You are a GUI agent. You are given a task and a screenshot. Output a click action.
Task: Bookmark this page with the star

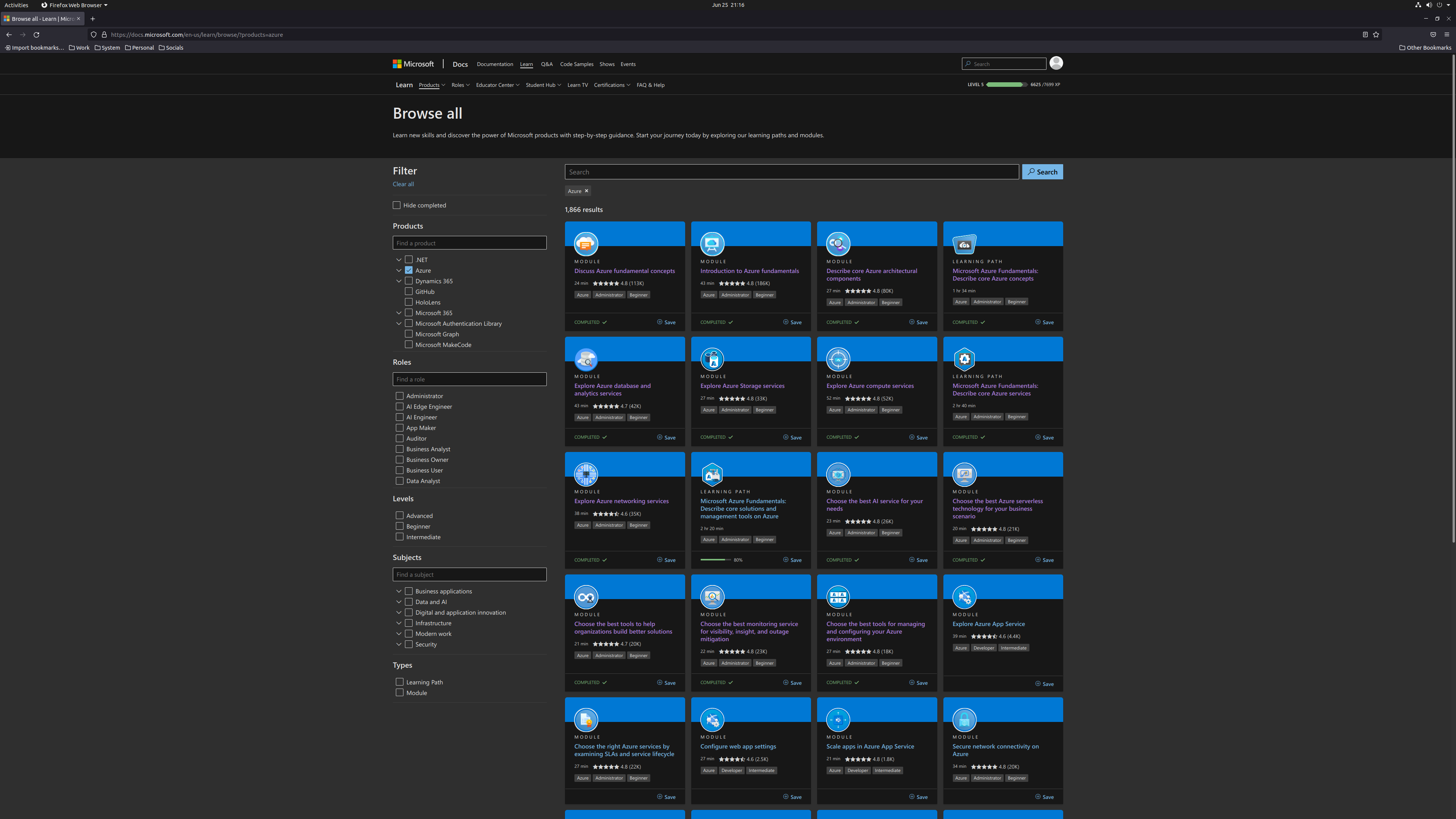pyautogui.click(x=1376, y=35)
